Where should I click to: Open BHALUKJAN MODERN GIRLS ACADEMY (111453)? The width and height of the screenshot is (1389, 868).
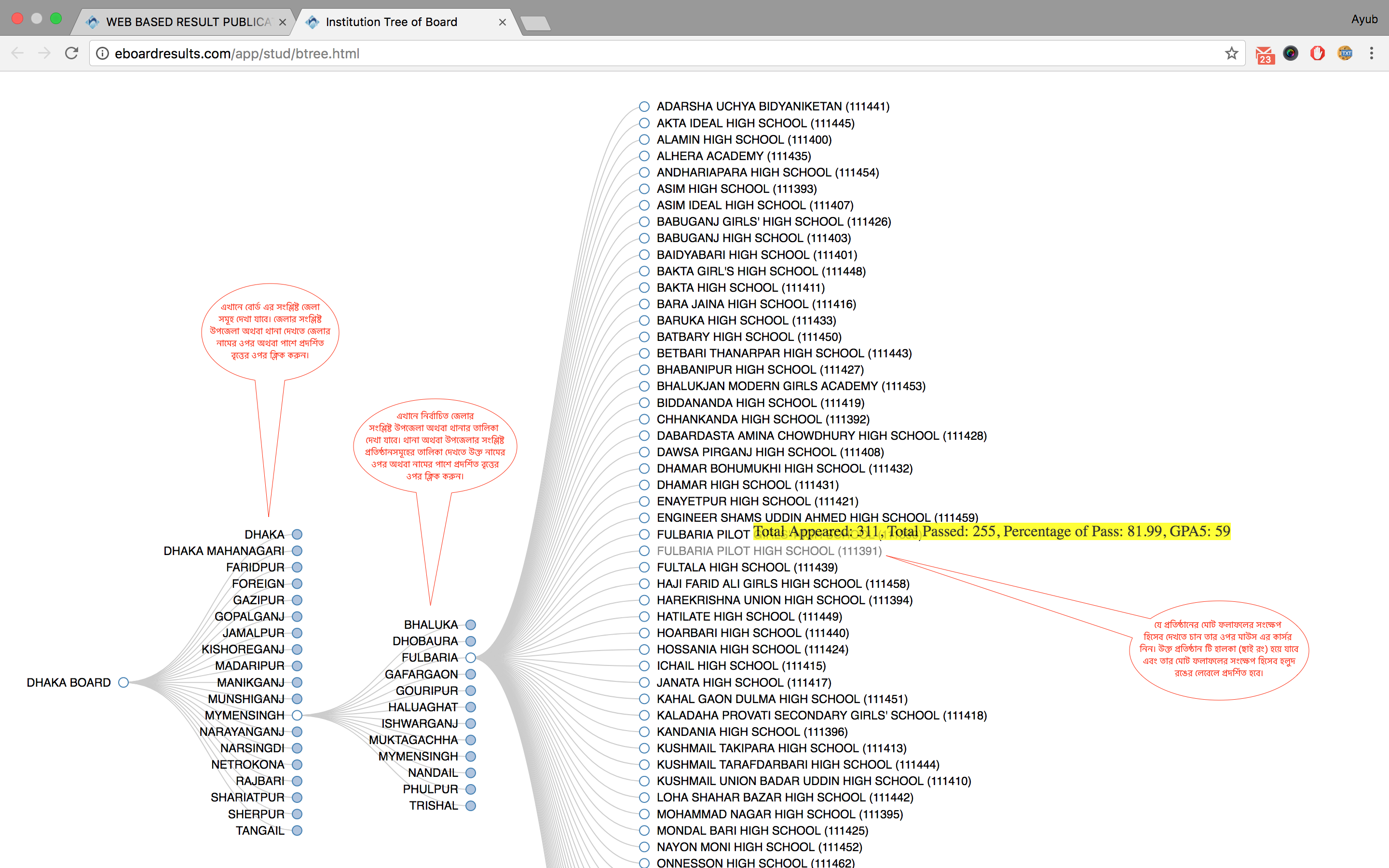[791, 386]
